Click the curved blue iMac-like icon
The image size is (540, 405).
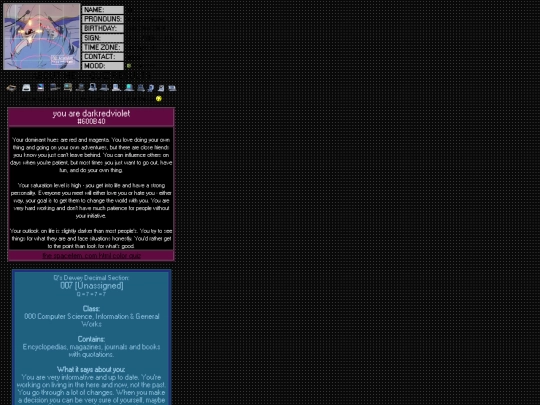[x=150, y=88]
